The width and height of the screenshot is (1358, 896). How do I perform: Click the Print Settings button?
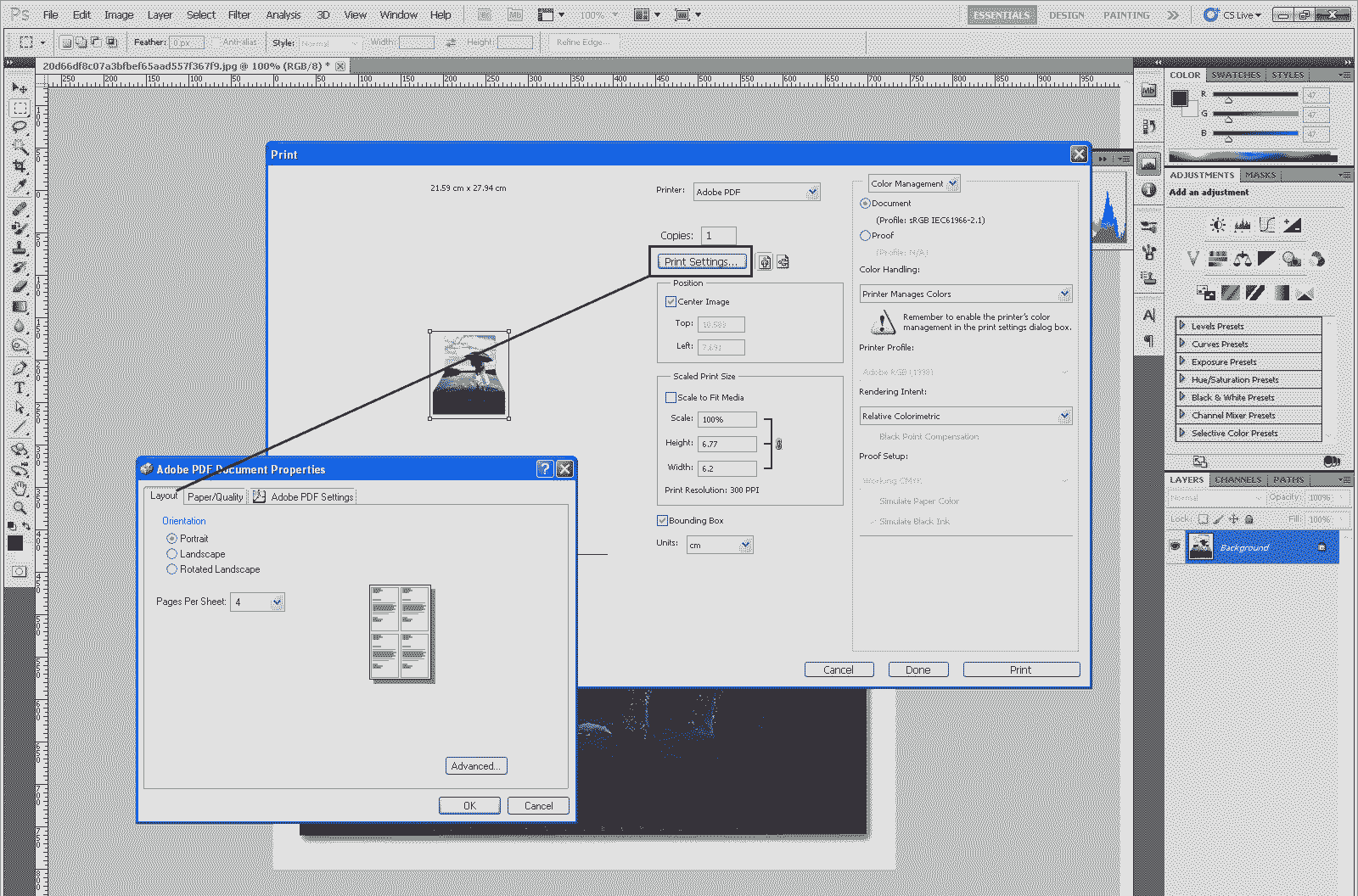click(701, 262)
